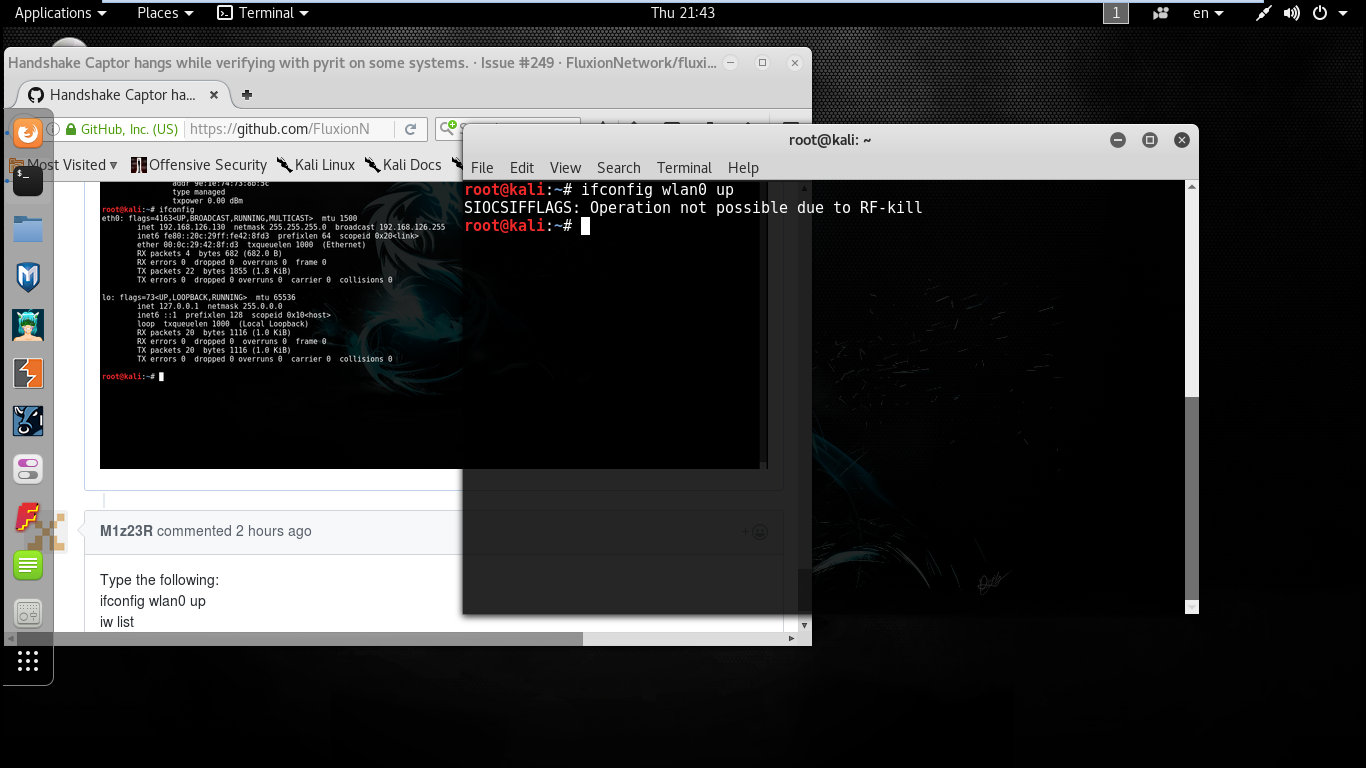Open terminal Search menu
This screenshot has height=768, width=1366.
point(619,167)
